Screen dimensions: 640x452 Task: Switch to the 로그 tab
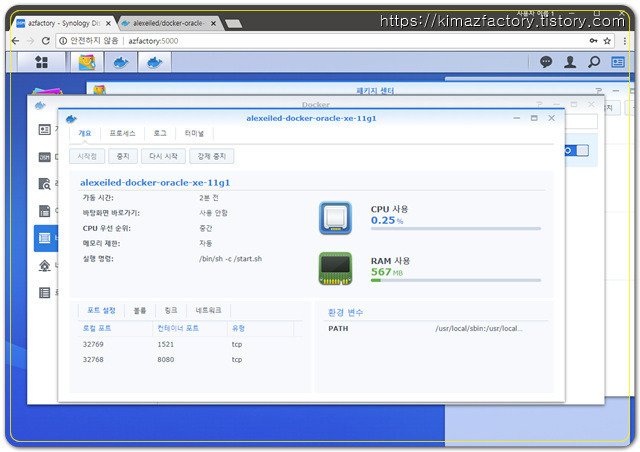point(160,133)
